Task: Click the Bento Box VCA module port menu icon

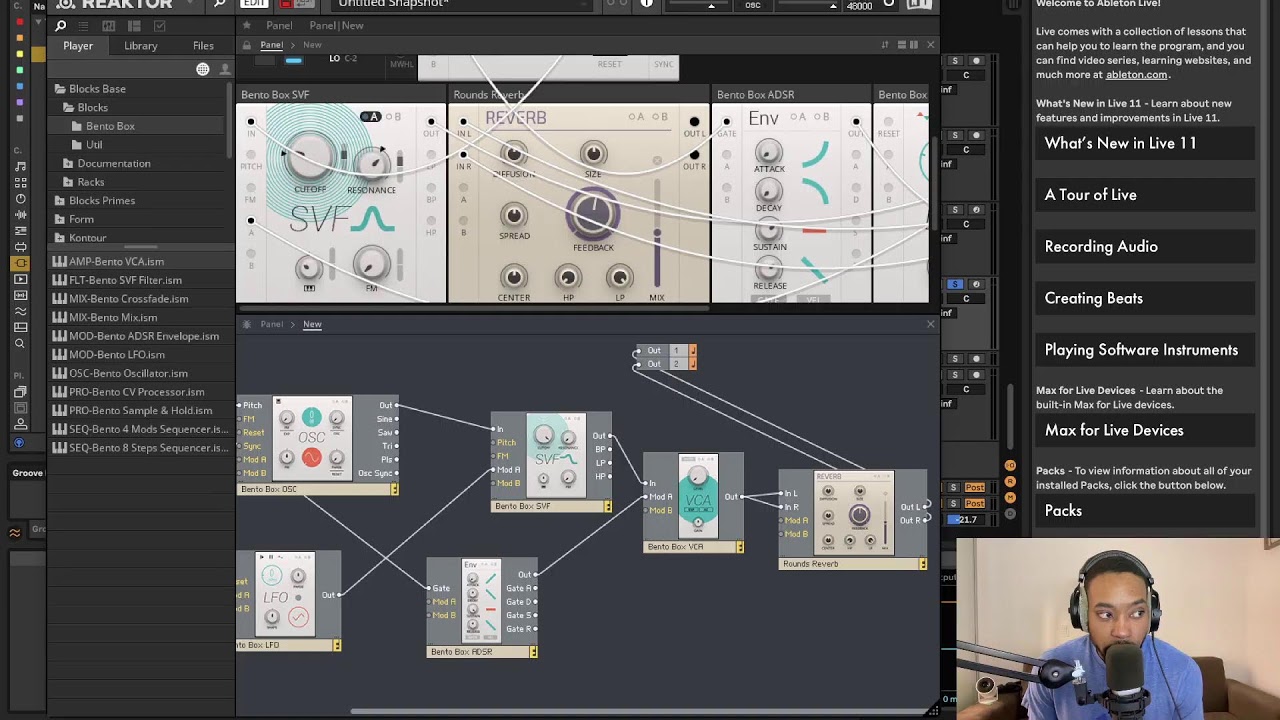Action: click(x=739, y=547)
